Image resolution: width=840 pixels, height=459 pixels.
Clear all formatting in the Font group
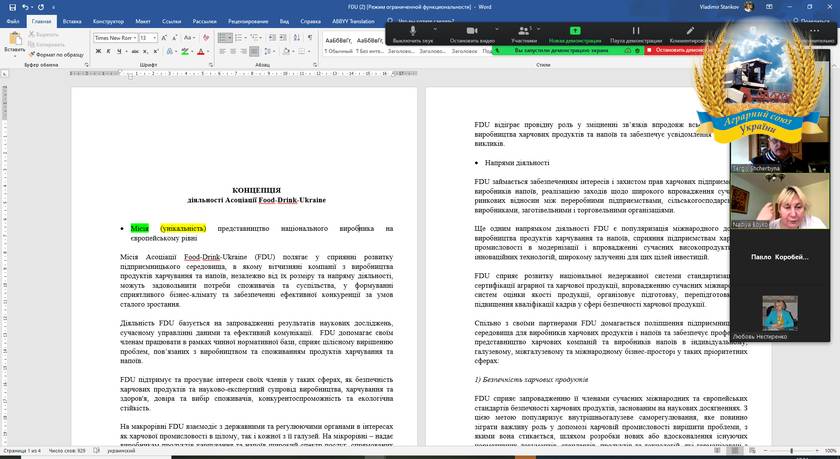(206, 38)
